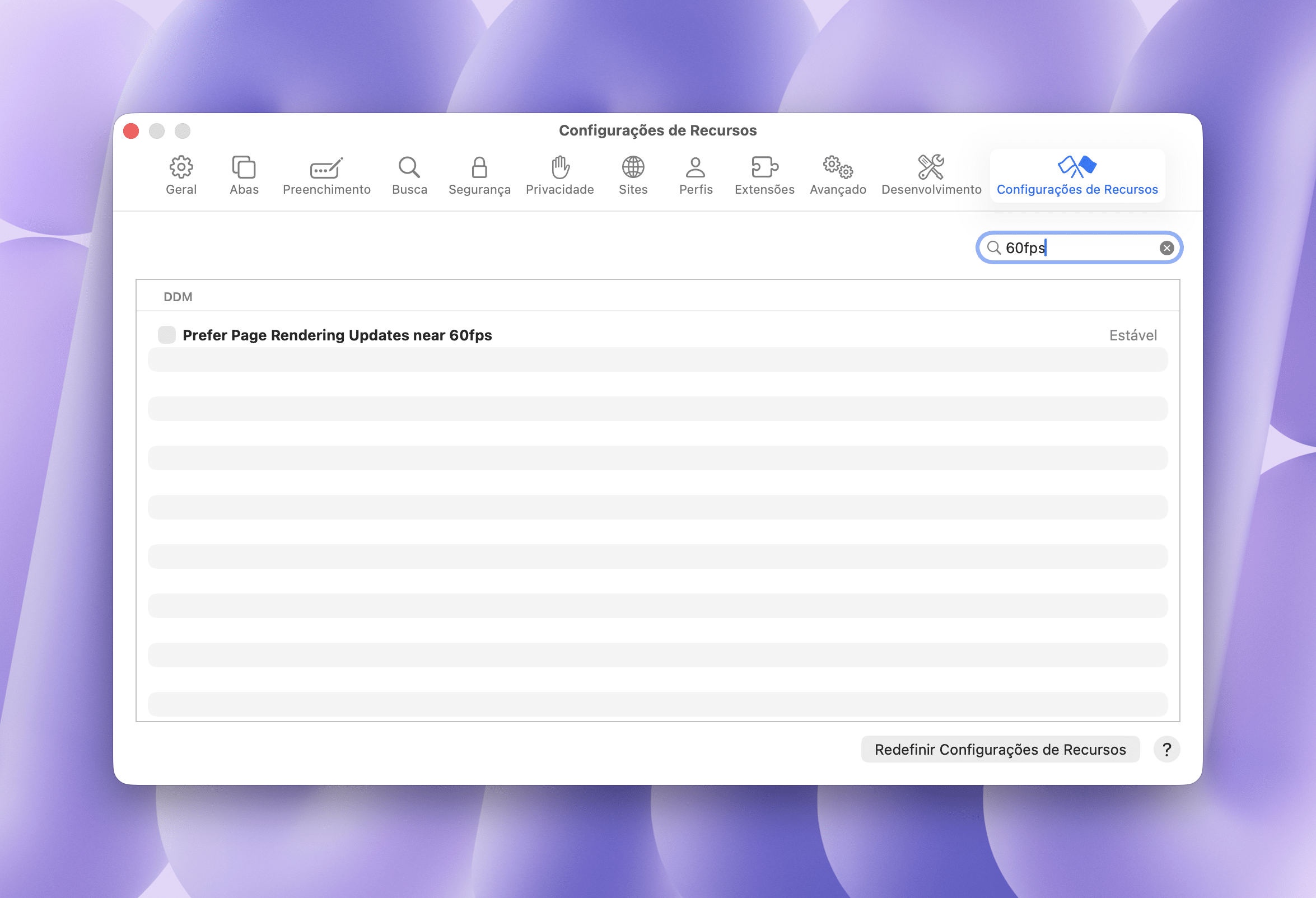Click the search magnifier inside the field
This screenshot has width=1316, height=898.
(x=993, y=248)
